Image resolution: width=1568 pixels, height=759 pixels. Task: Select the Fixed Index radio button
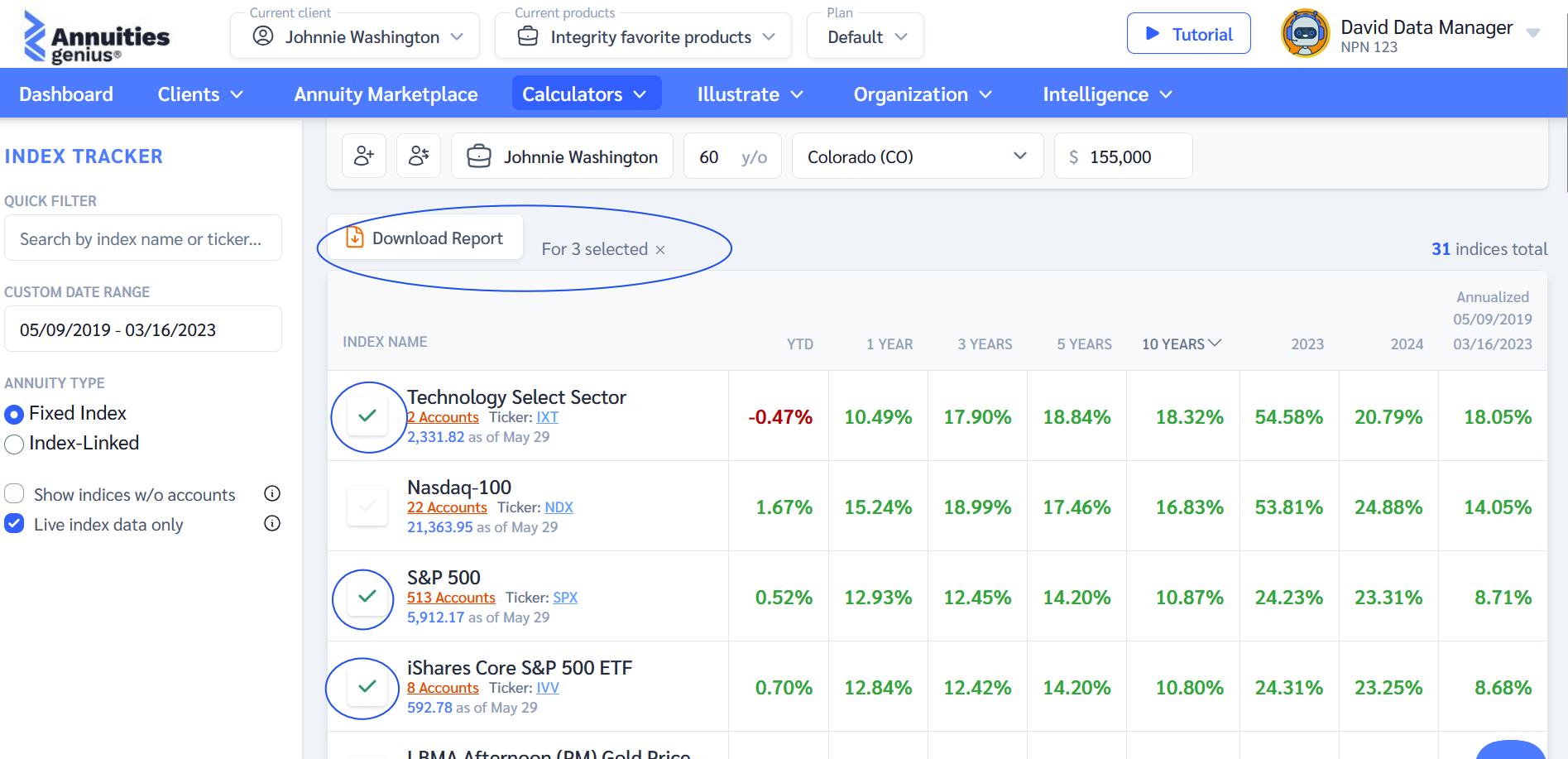[x=14, y=414]
